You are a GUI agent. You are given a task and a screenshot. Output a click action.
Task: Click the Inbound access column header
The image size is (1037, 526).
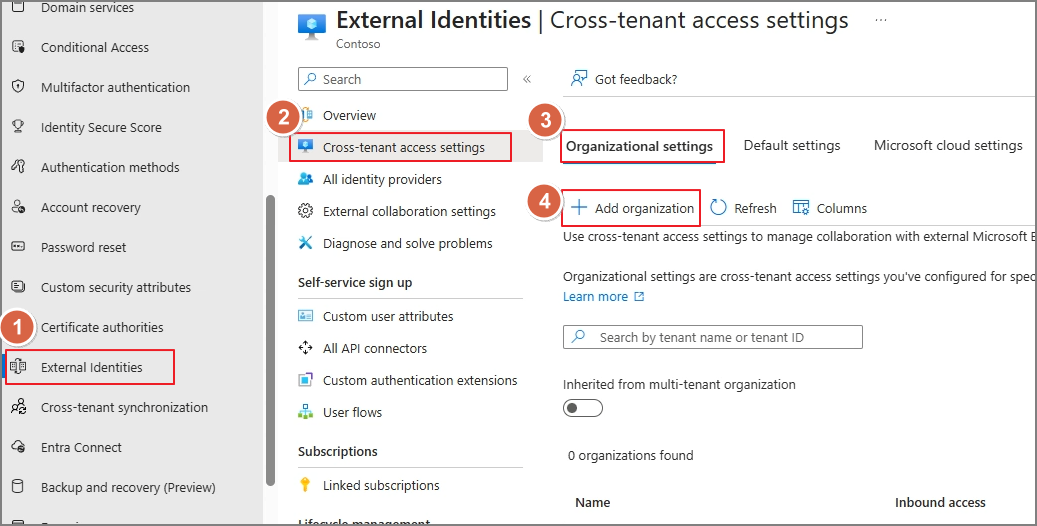pyautogui.click(x=940, y=503)
